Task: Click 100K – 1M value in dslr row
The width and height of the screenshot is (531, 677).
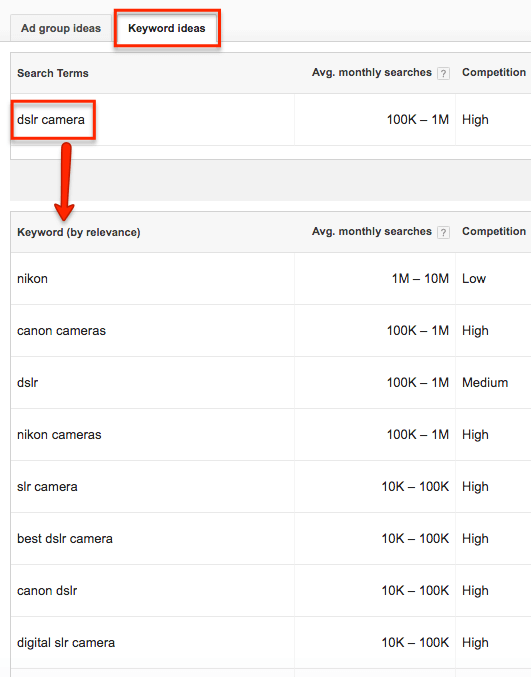Action: click(417, 383)
